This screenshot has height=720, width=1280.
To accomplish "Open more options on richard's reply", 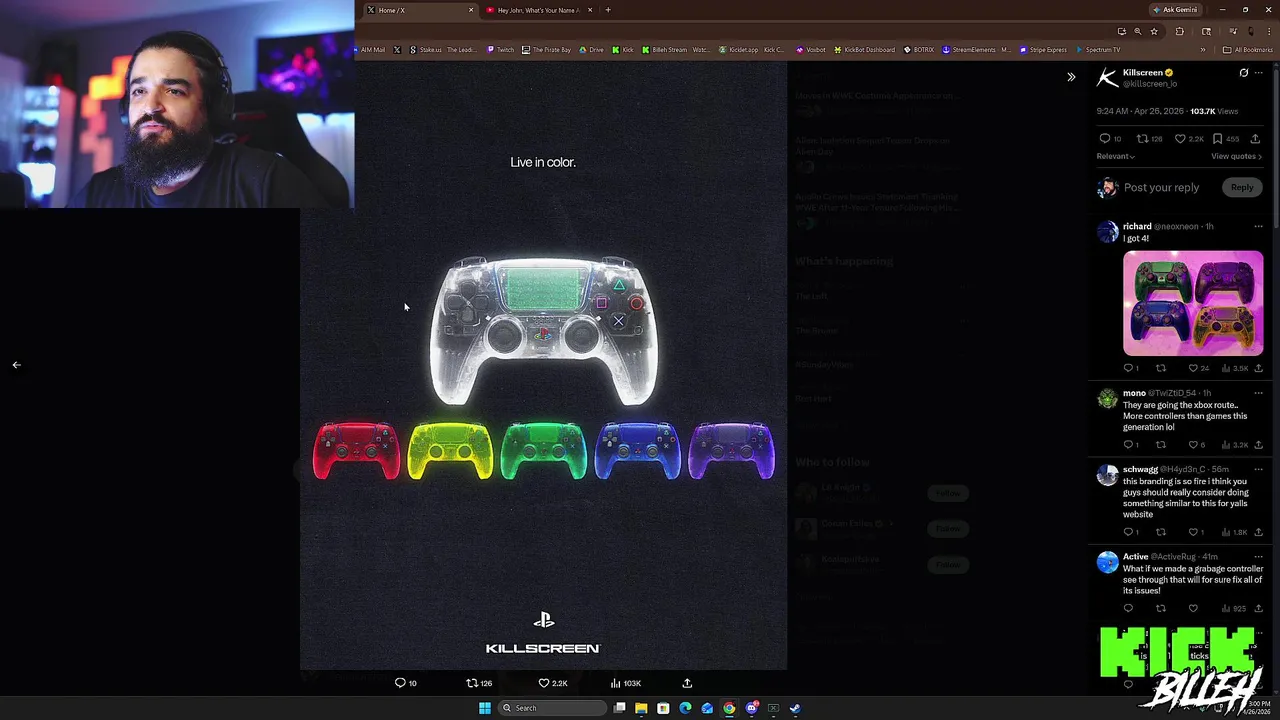I will coord(1259,227).
